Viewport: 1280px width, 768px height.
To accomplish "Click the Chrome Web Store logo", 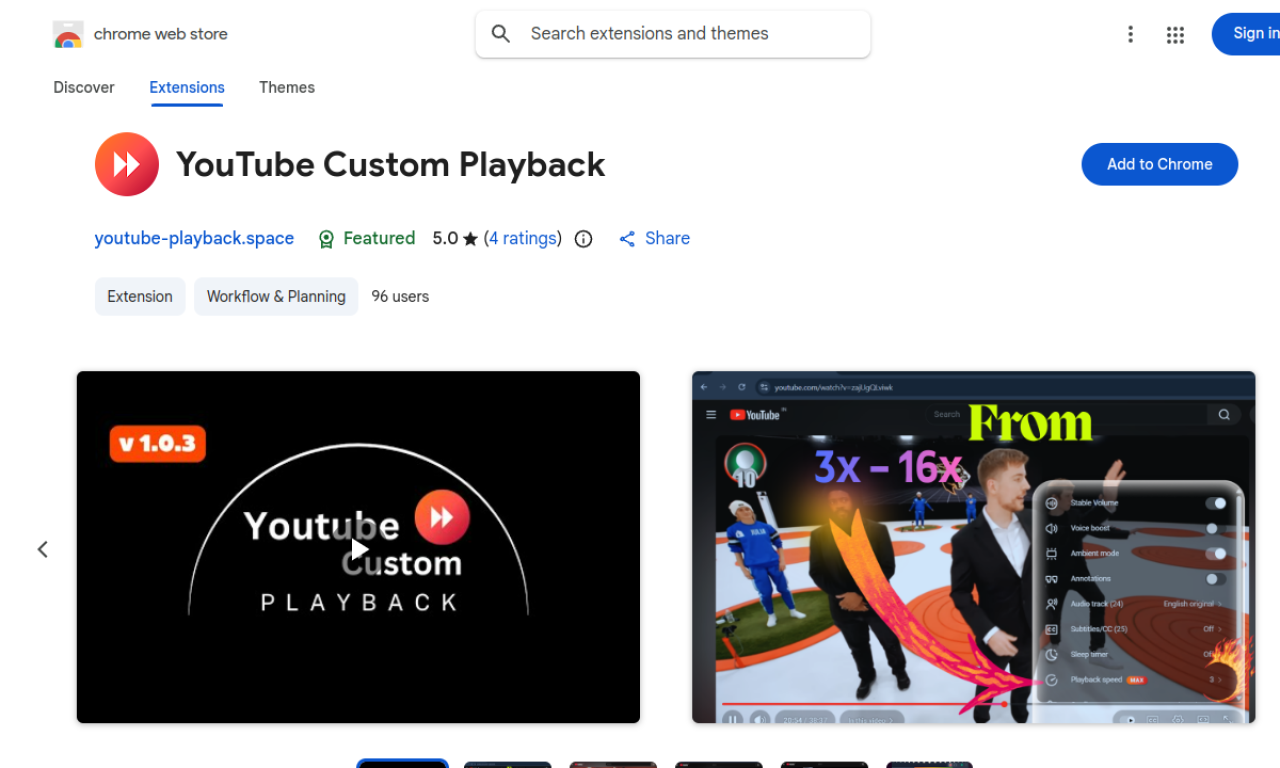I will click(x=67, y=33).
